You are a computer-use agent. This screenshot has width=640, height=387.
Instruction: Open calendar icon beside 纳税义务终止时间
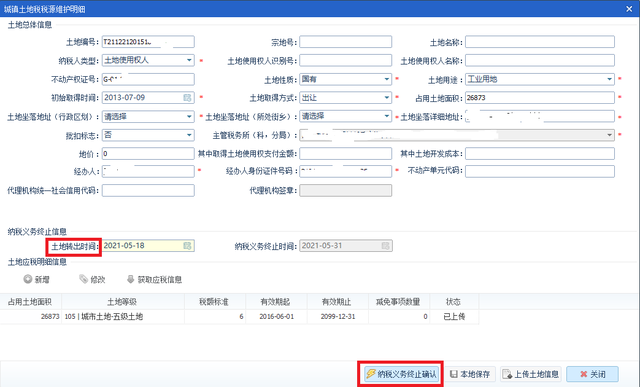(x=385, y=246)
